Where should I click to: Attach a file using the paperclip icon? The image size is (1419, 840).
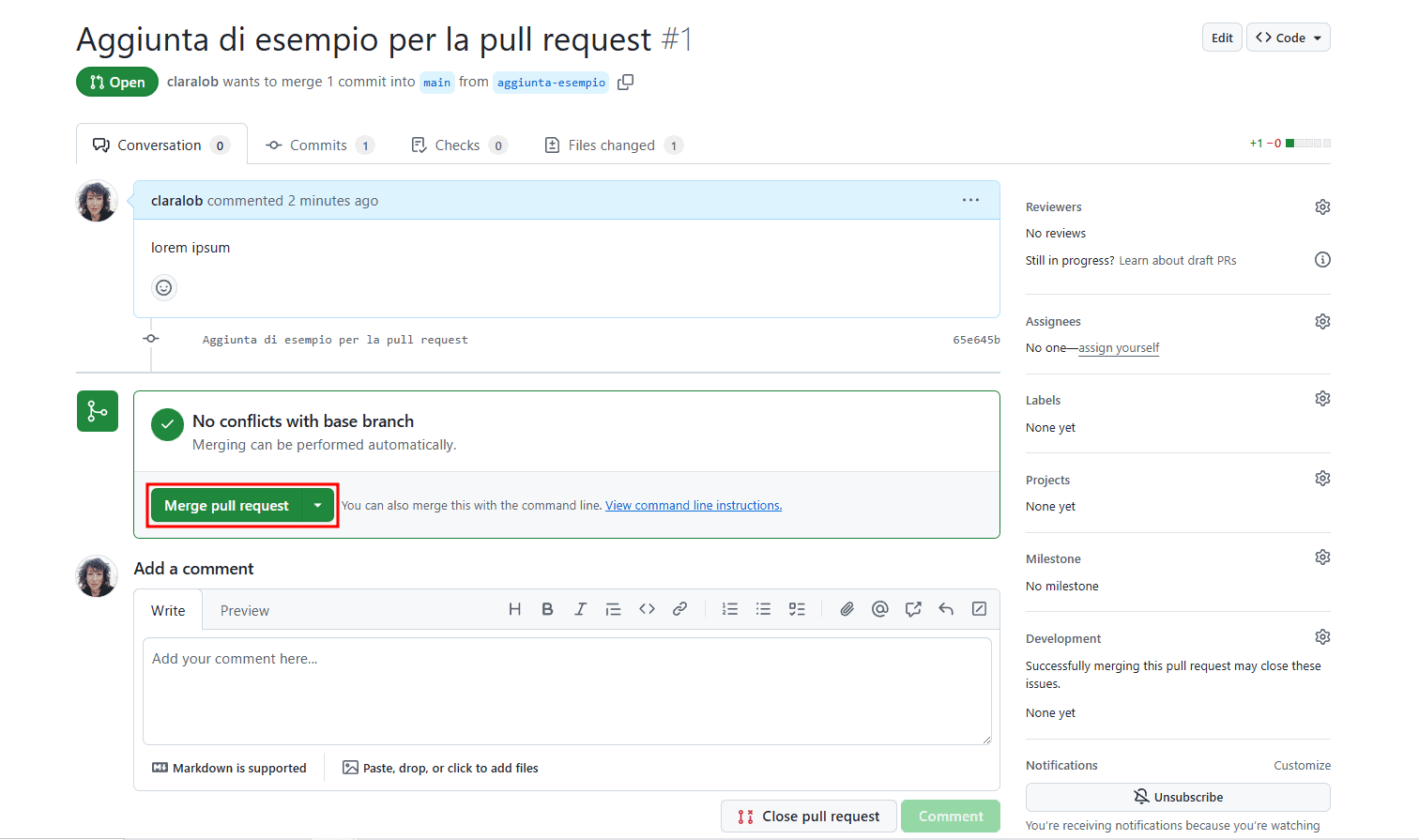tap(846, 608)
